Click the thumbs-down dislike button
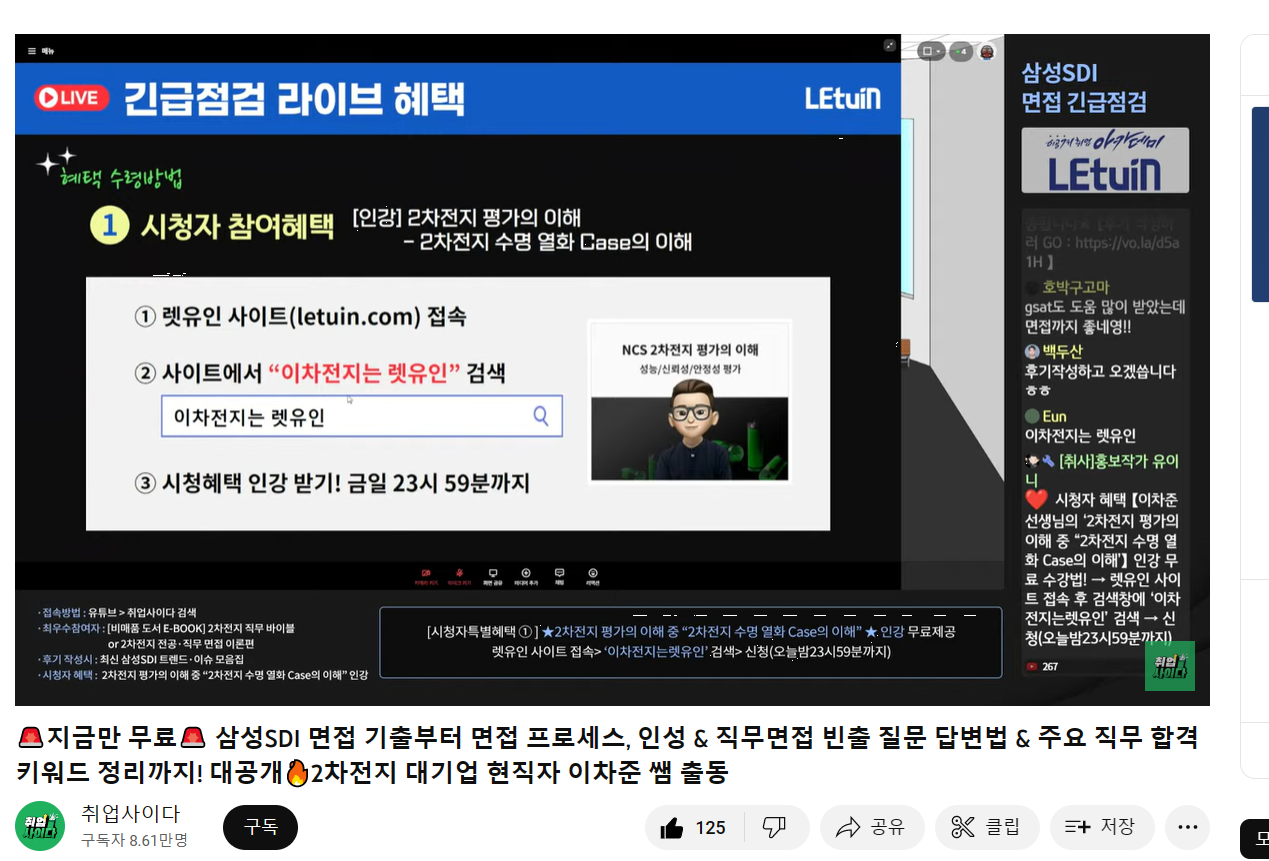The image size is (1269, 861). (774, 827)
